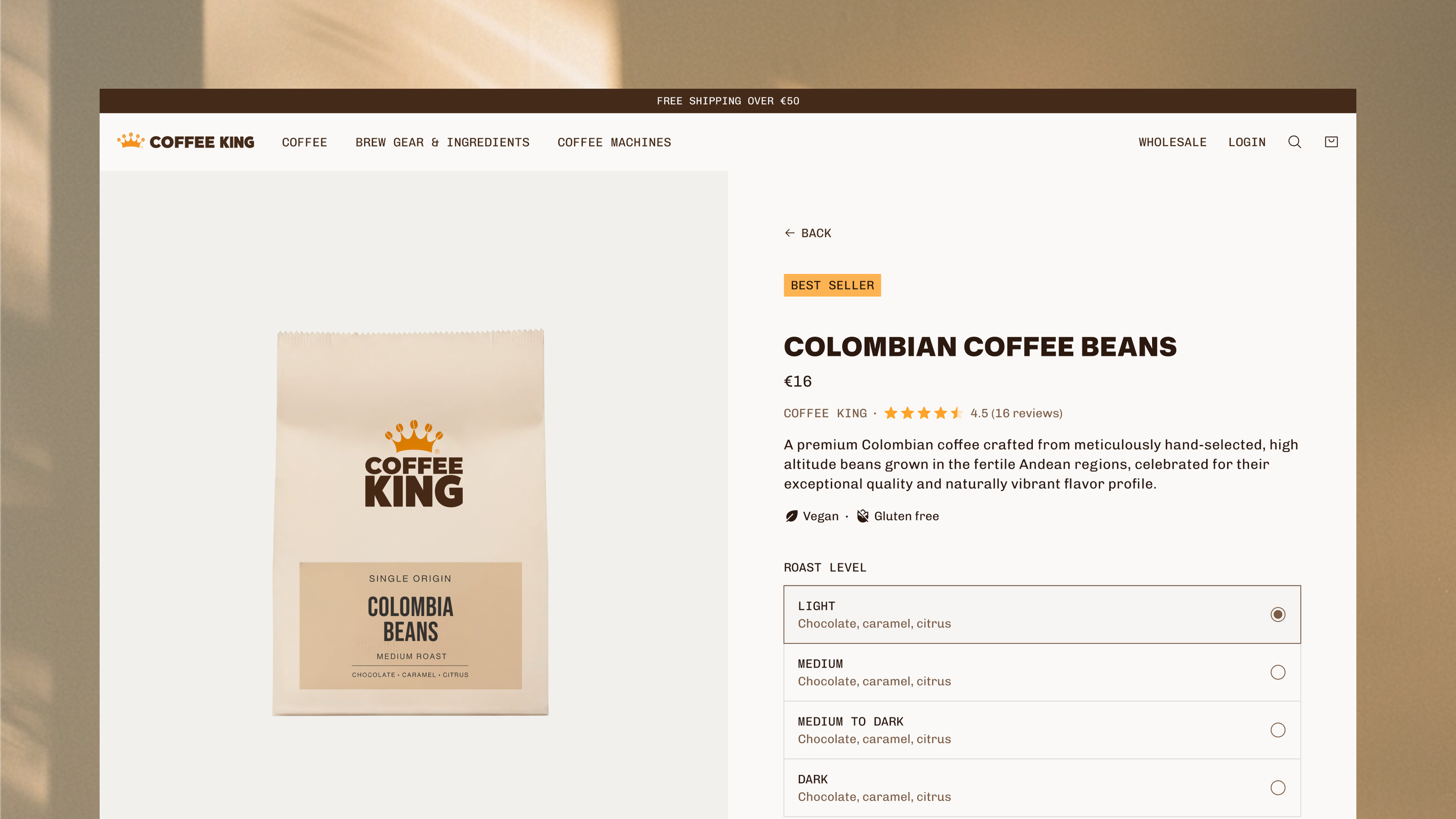This screenshot has width=1456, height=819.
Task: Open Brew Gear & Ingredients menu
Action: (442, 143)
